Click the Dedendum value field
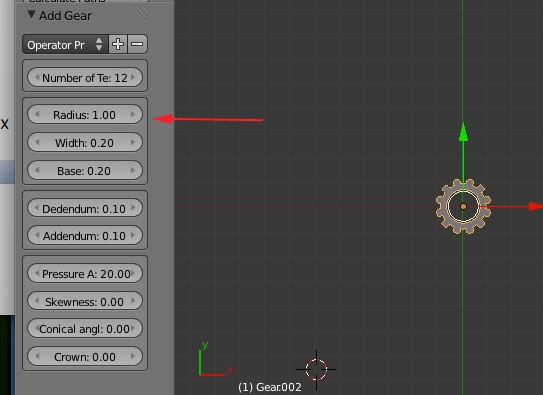Viewport: 543px width, 395px height. point(85,208)
